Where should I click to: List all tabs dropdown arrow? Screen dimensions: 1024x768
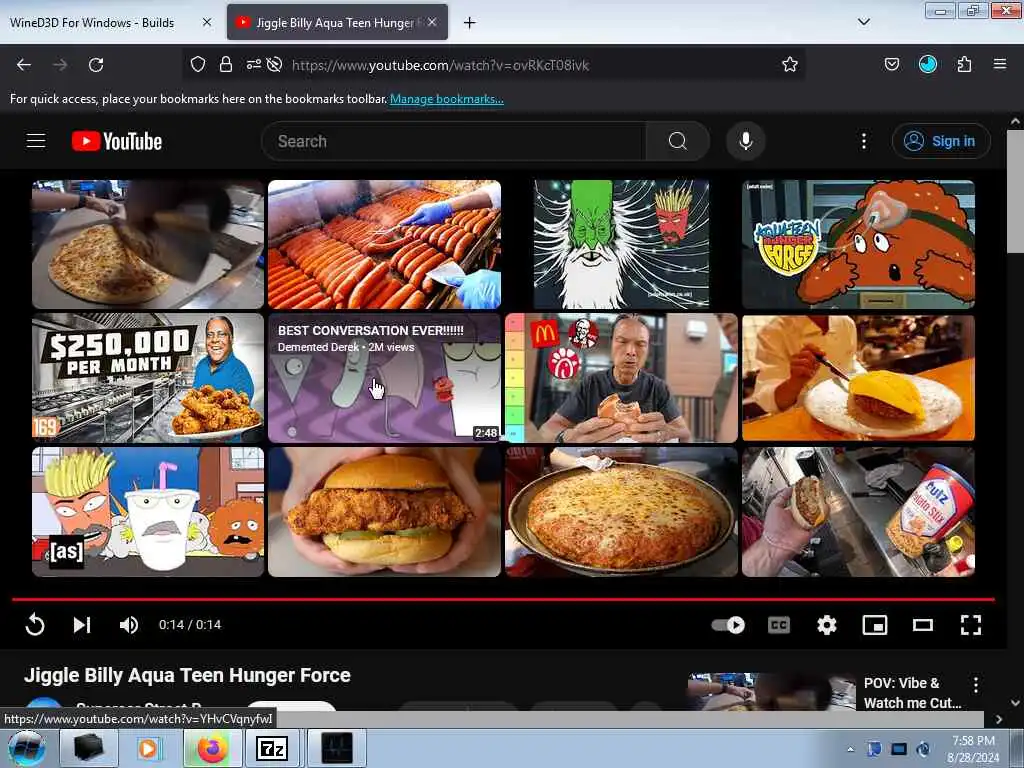pyautogui.click(x=863, y=22)
